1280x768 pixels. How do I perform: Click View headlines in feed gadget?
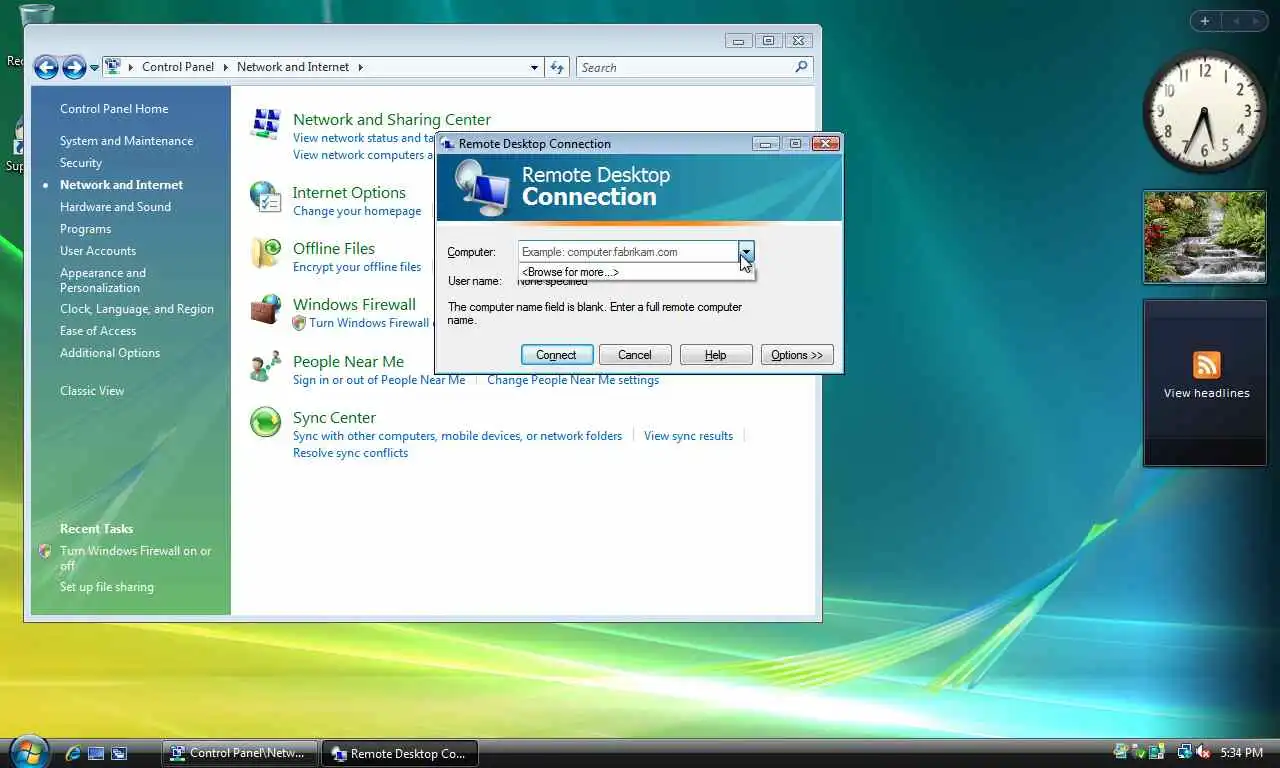point(1206,393)
